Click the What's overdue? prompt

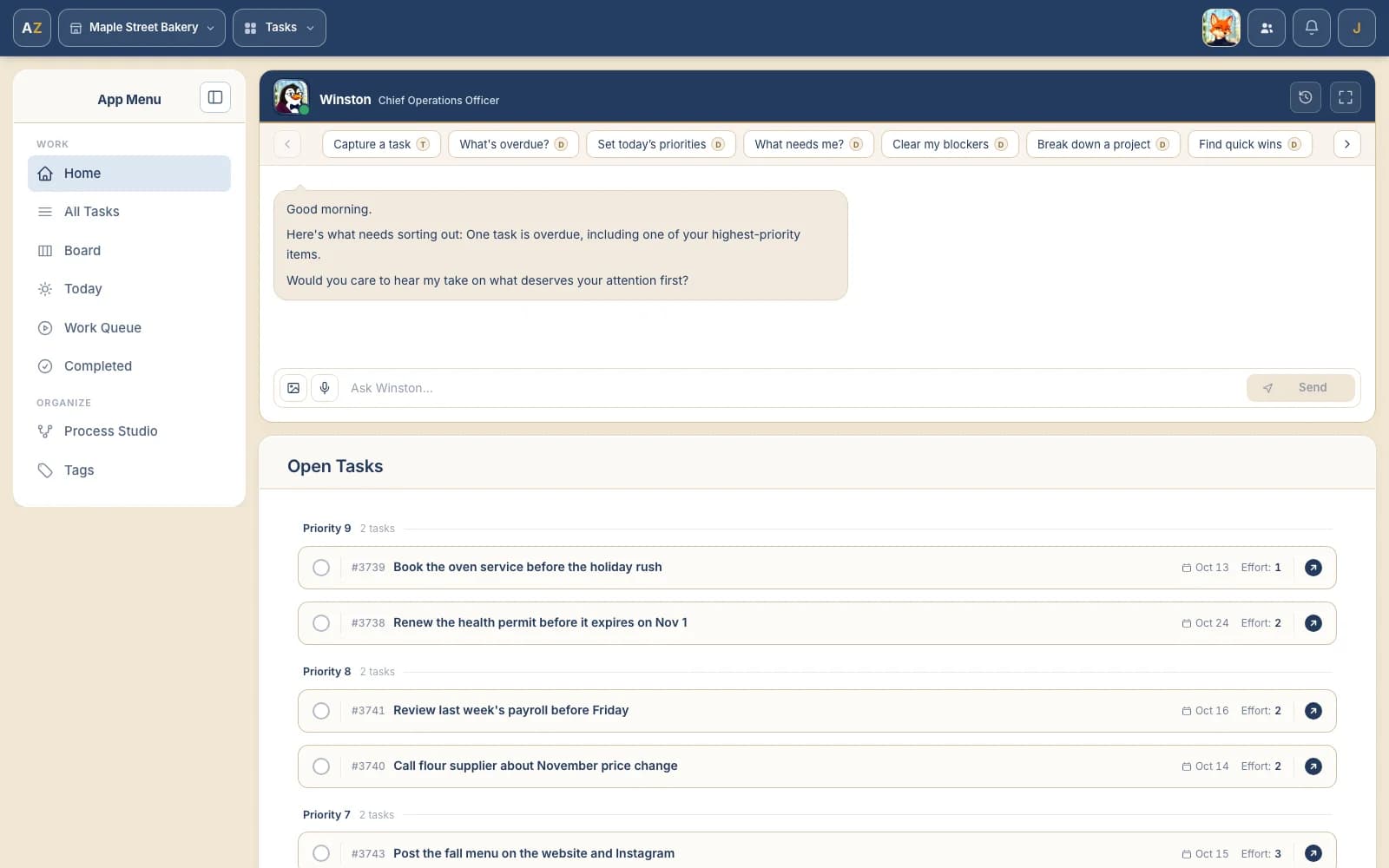(513, 144)
